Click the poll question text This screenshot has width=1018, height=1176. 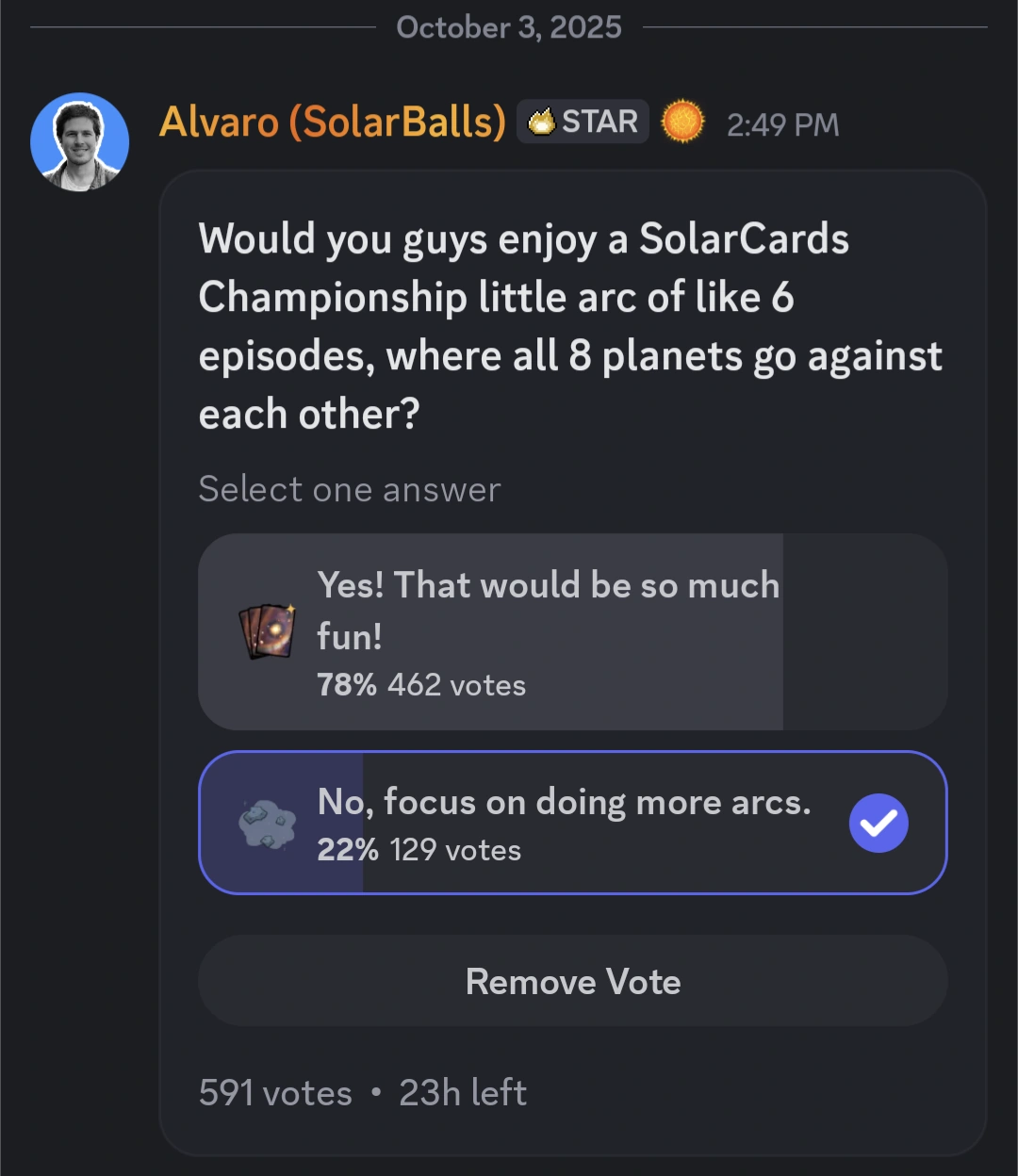pyautogui.click(x=566, y=325)
